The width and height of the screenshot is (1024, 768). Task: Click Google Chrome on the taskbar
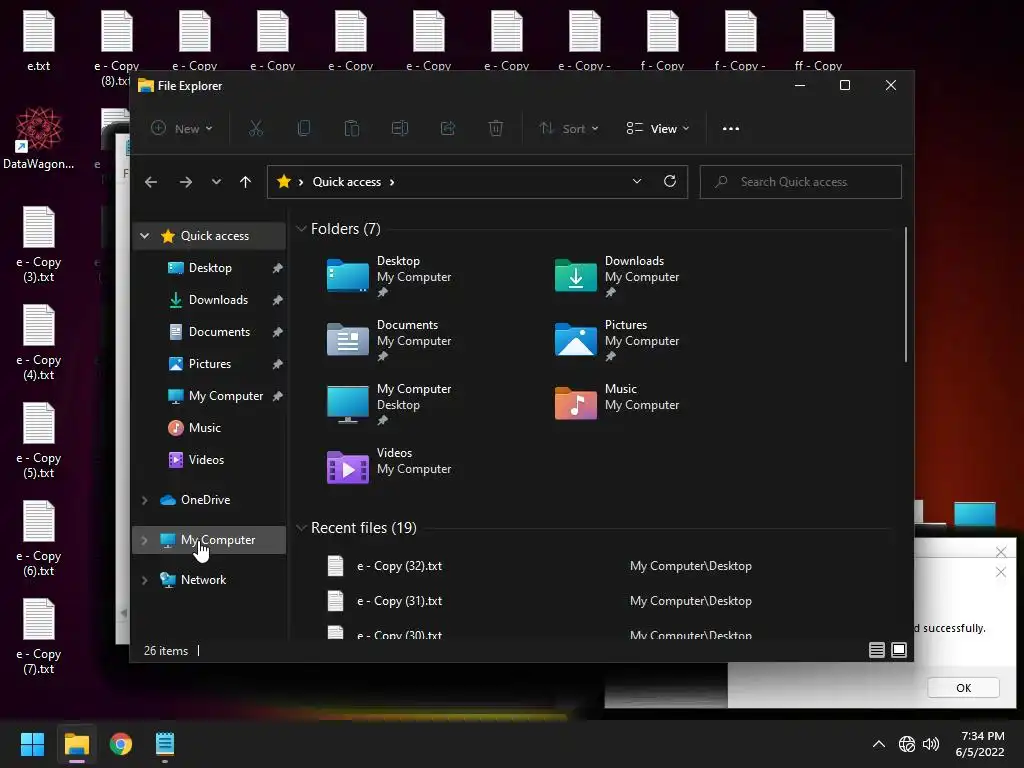pos(121,744)
